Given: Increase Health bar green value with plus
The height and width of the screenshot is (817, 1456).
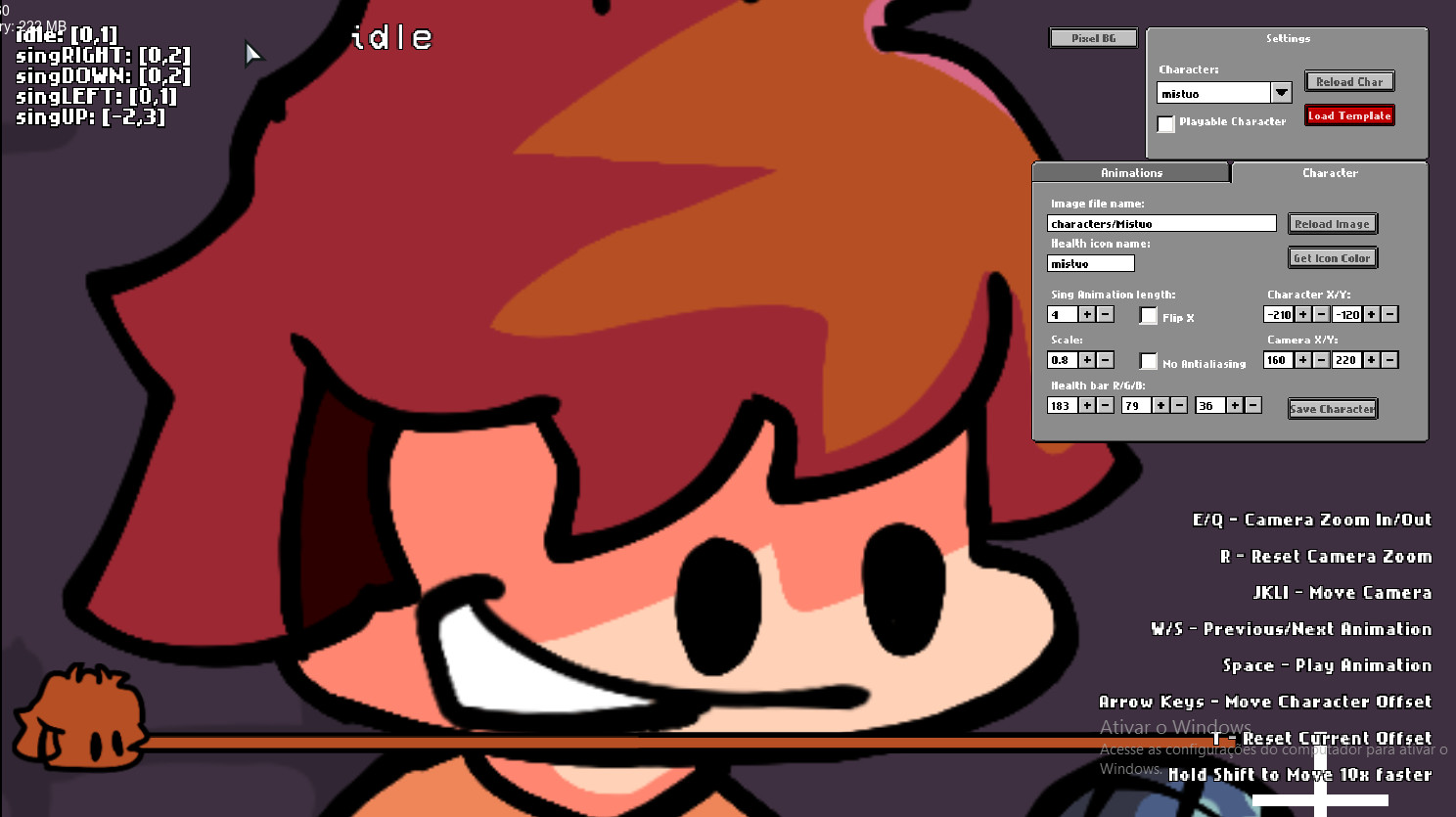Looking at the screenshot, I should 1160,405.
